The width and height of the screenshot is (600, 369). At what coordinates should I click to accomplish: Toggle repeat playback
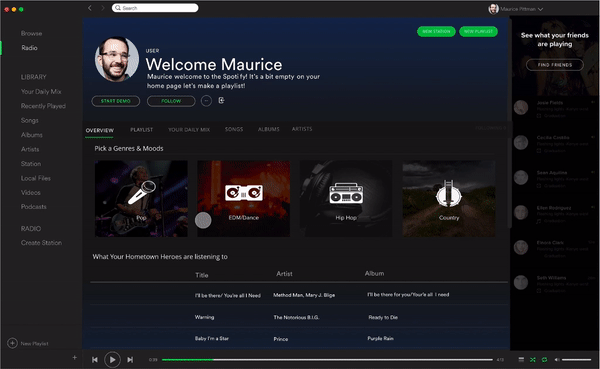[x=544, y=359]
